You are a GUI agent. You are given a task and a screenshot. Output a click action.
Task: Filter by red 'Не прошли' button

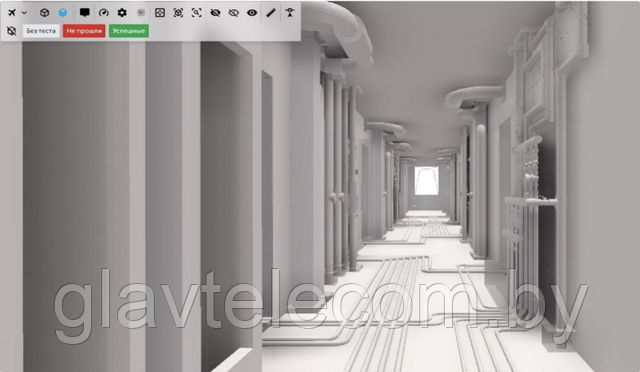click(x=84, y=31)
